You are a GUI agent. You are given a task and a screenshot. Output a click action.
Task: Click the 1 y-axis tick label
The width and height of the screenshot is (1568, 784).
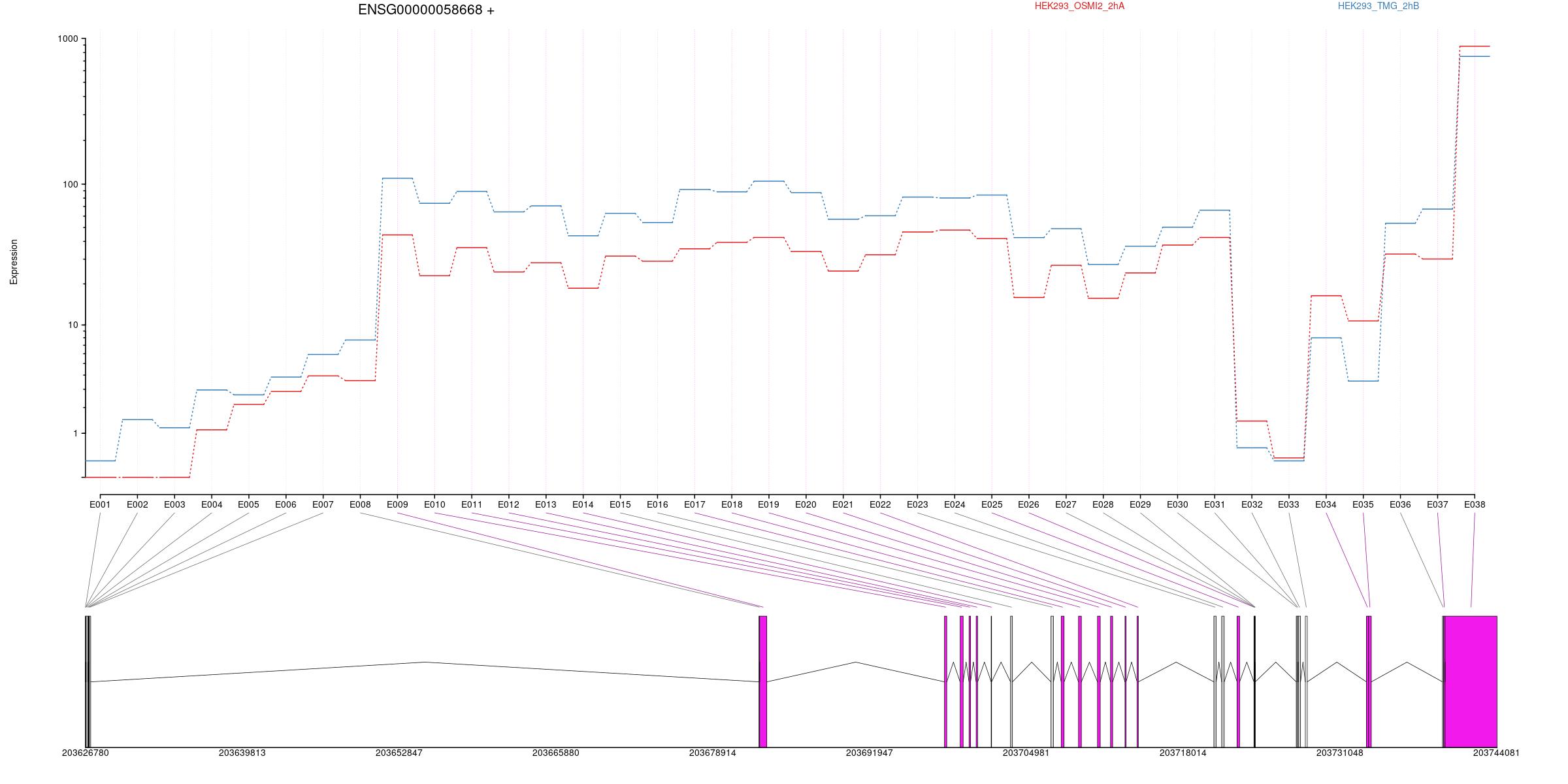point(75,433)
